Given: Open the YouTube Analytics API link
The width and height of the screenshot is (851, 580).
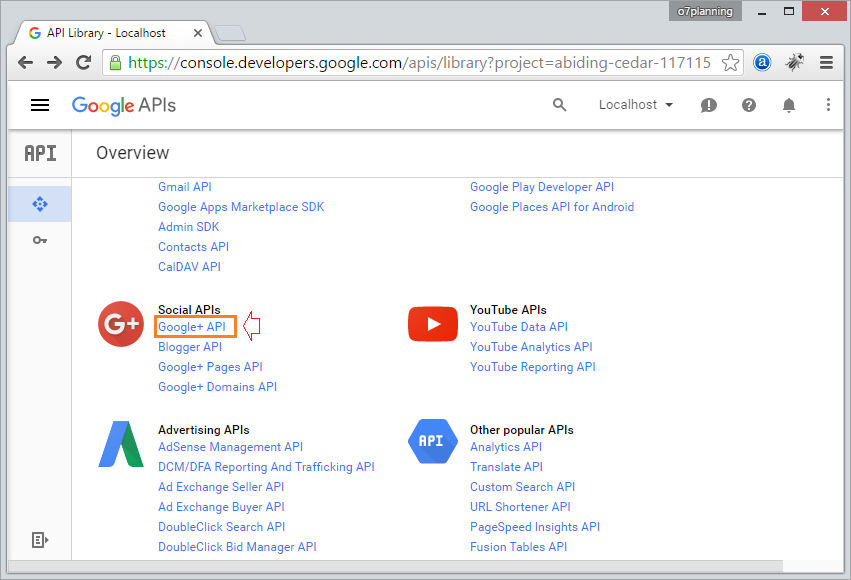Looking at the screenshot, I should point(531,347).
